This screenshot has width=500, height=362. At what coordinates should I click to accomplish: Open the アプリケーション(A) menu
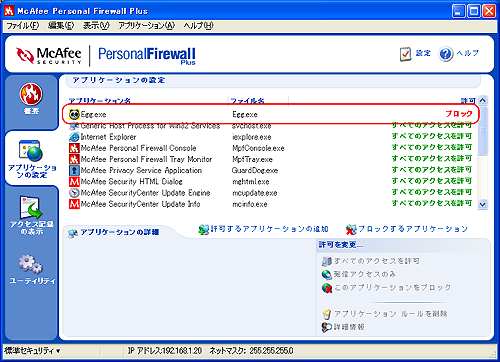pyautogui.click(x=147, y=26)
